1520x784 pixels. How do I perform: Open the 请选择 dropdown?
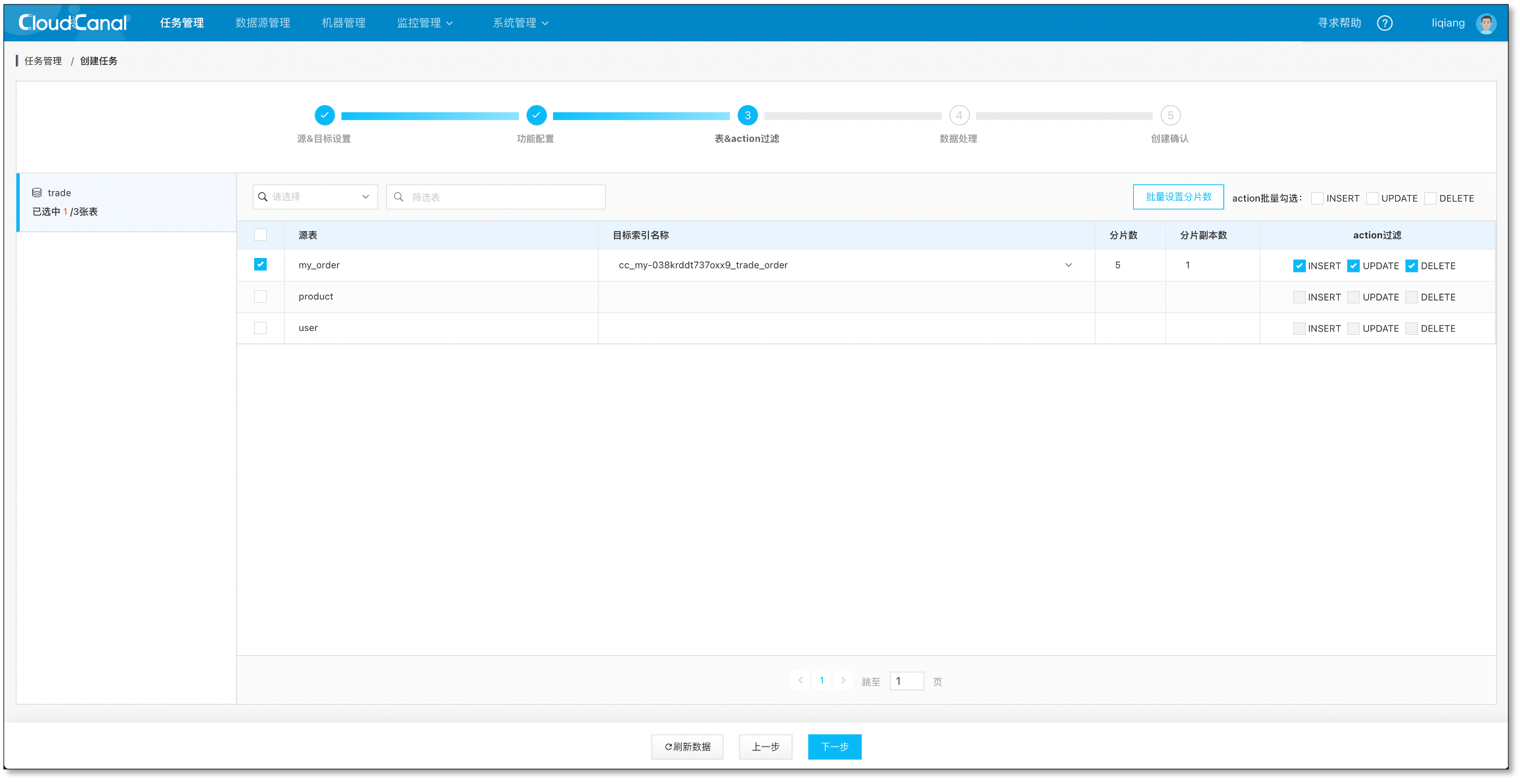(x=315, y=197)
